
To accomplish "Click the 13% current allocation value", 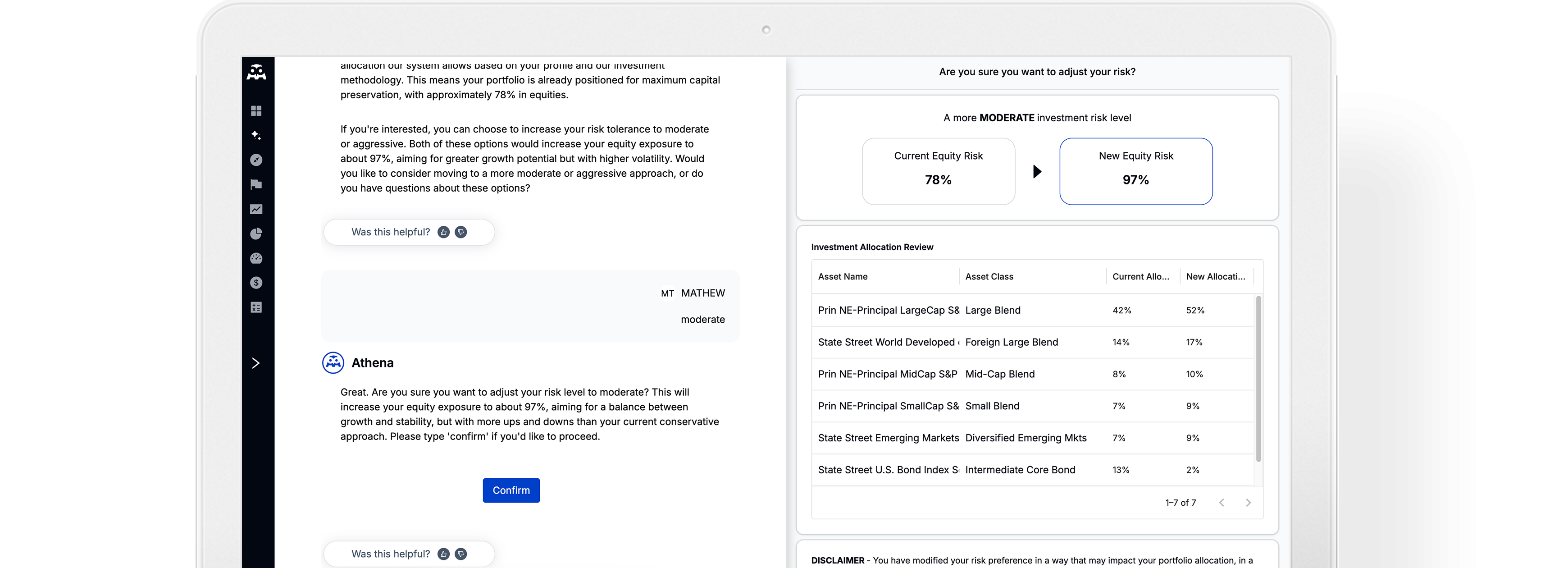I will click(1121, 470).
